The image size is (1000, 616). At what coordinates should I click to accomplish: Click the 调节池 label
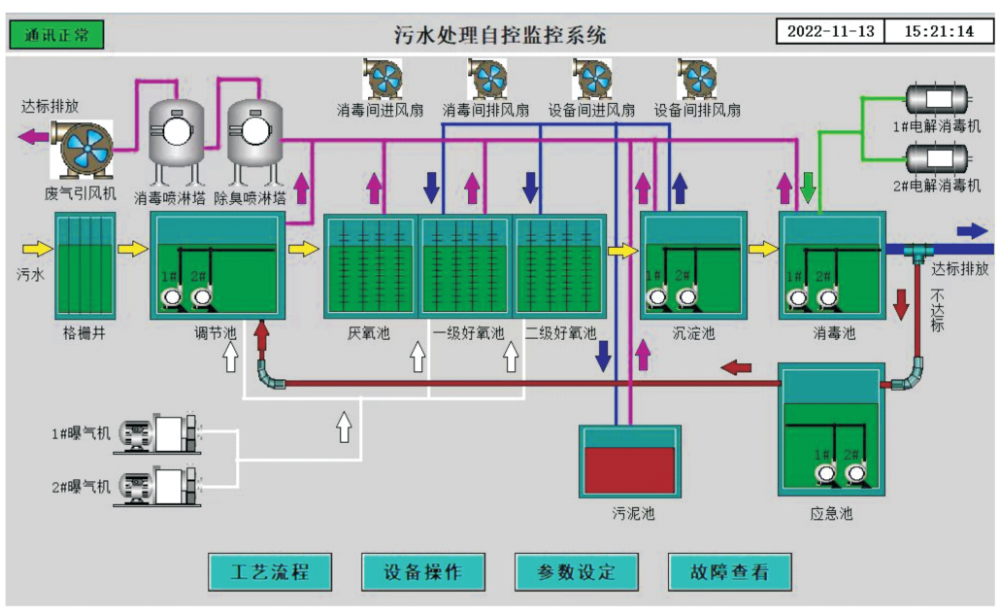[x=215, y=333]
